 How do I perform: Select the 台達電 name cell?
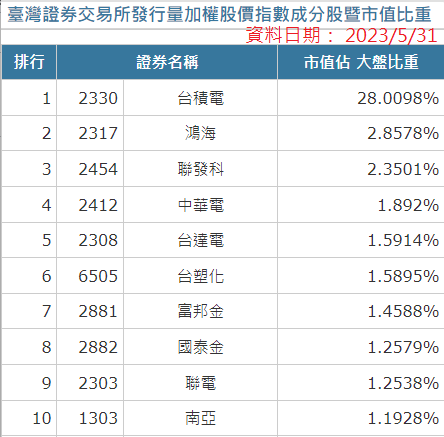pos(200,240)
